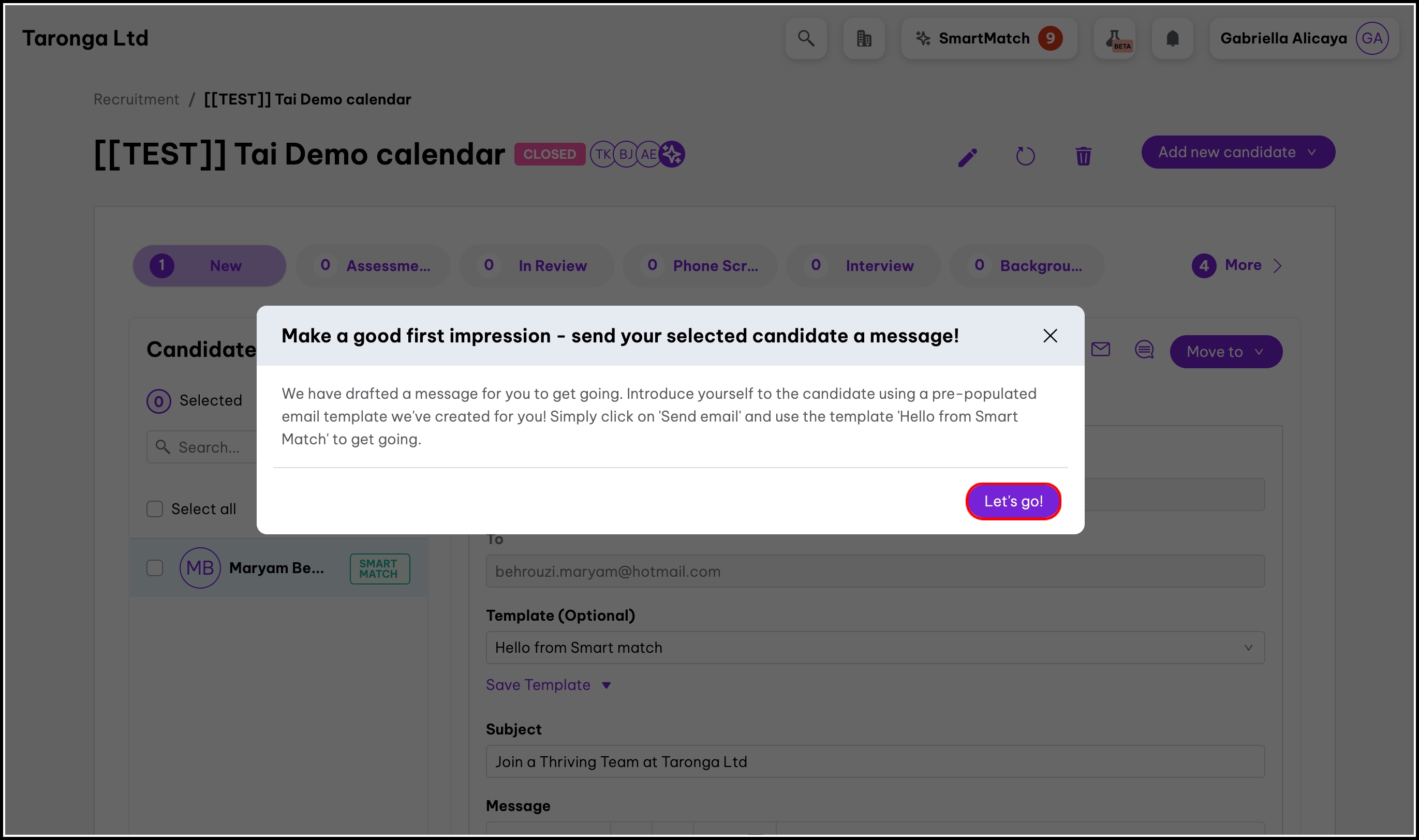Click the Let's go! button

tap(1013, 502)
